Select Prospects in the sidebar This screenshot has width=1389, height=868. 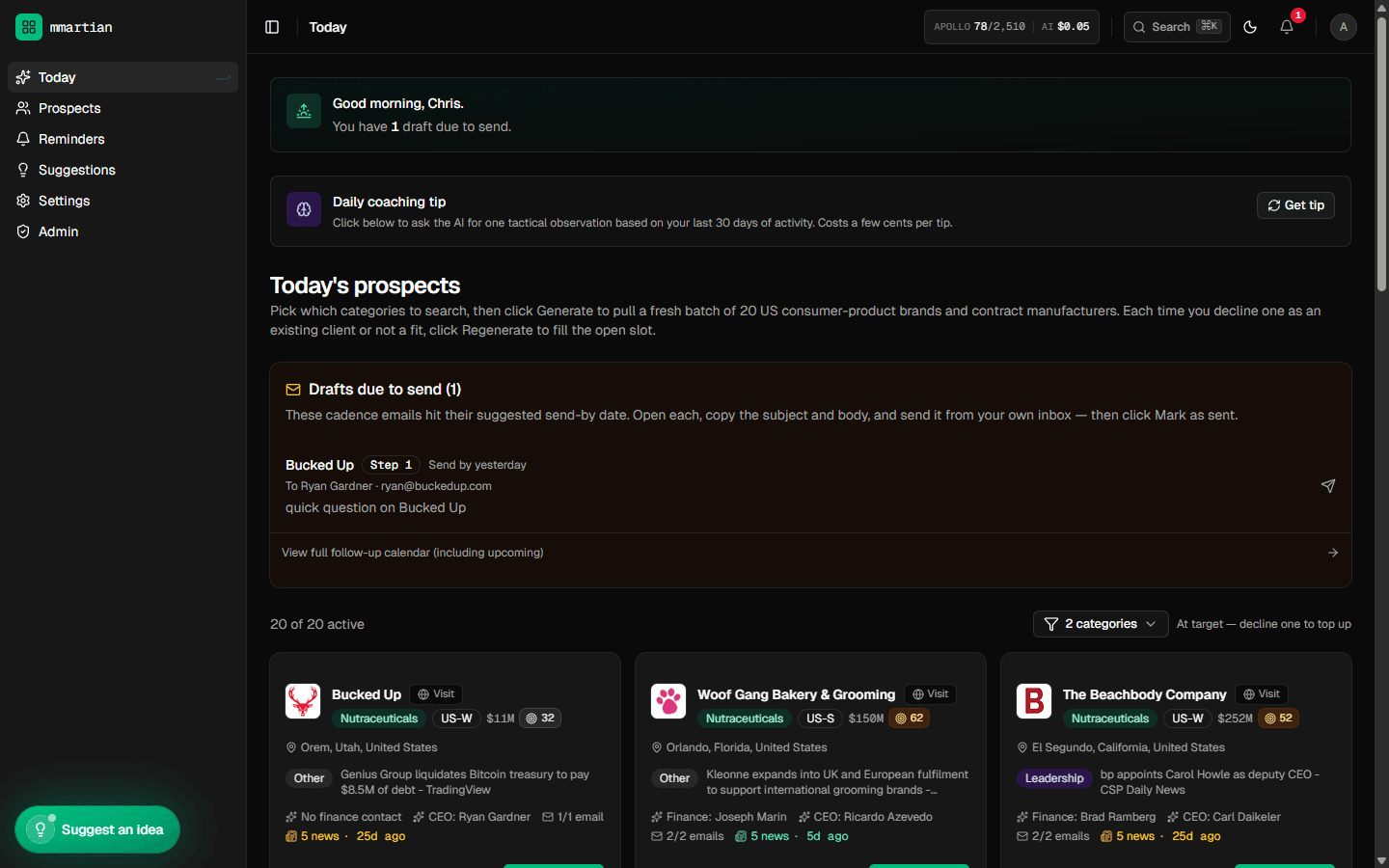(68, 108)
